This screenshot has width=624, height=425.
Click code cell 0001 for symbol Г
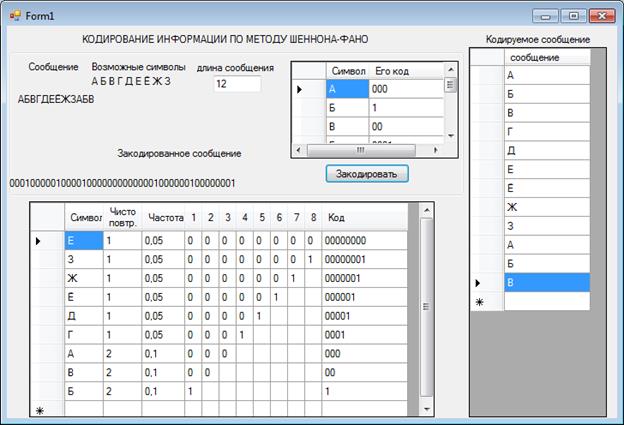[x=364, y=335]
